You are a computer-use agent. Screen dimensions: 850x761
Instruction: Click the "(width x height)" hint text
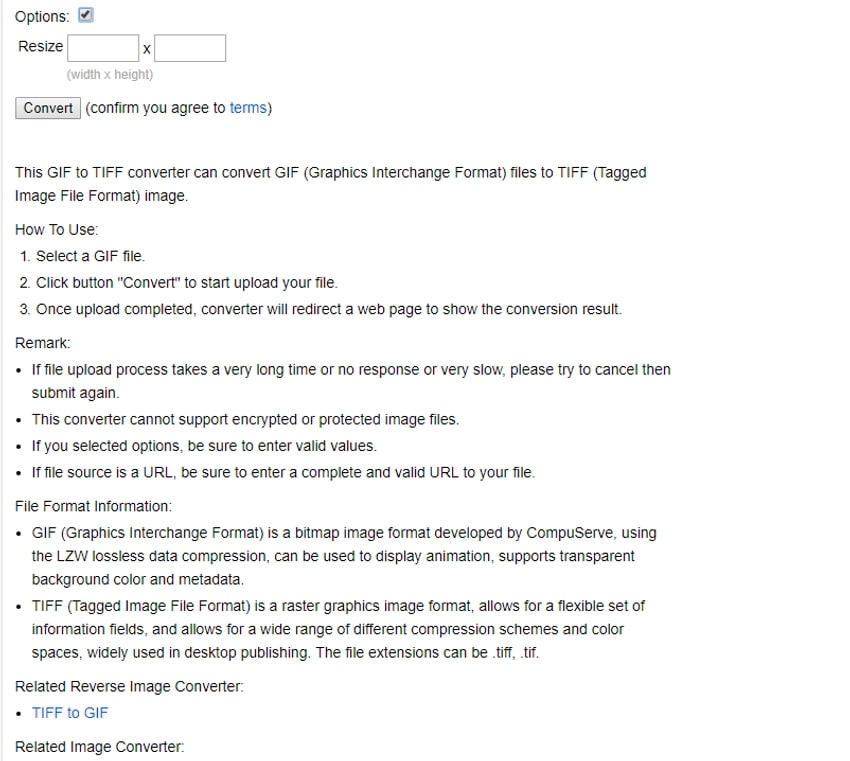pyautogui.click(x=110, y=75)
